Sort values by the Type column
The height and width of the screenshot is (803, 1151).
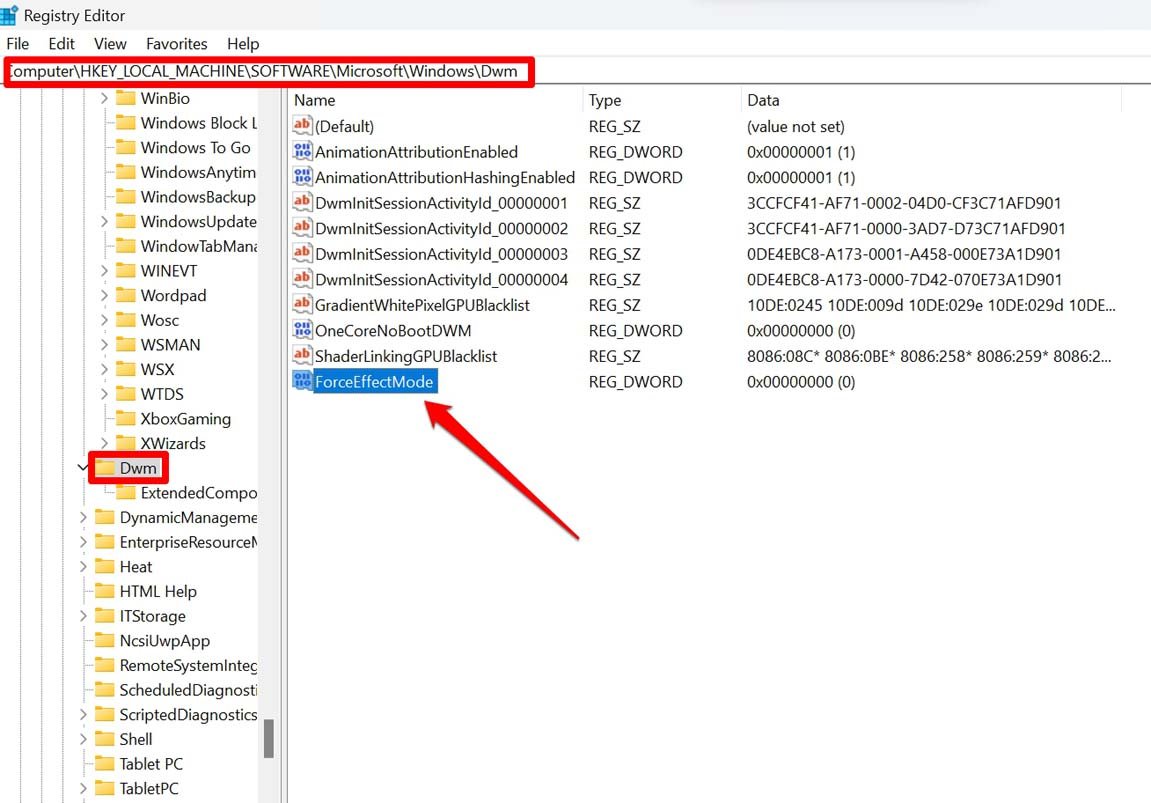pyautogui.click(x=606, y=100)
